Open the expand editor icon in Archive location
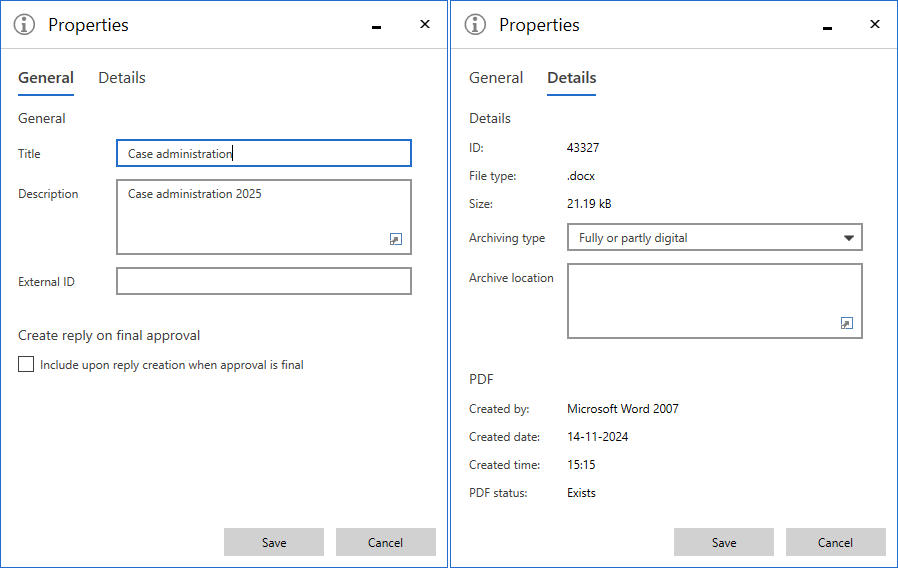Screen dimensions: 898x568 (847, 323)
